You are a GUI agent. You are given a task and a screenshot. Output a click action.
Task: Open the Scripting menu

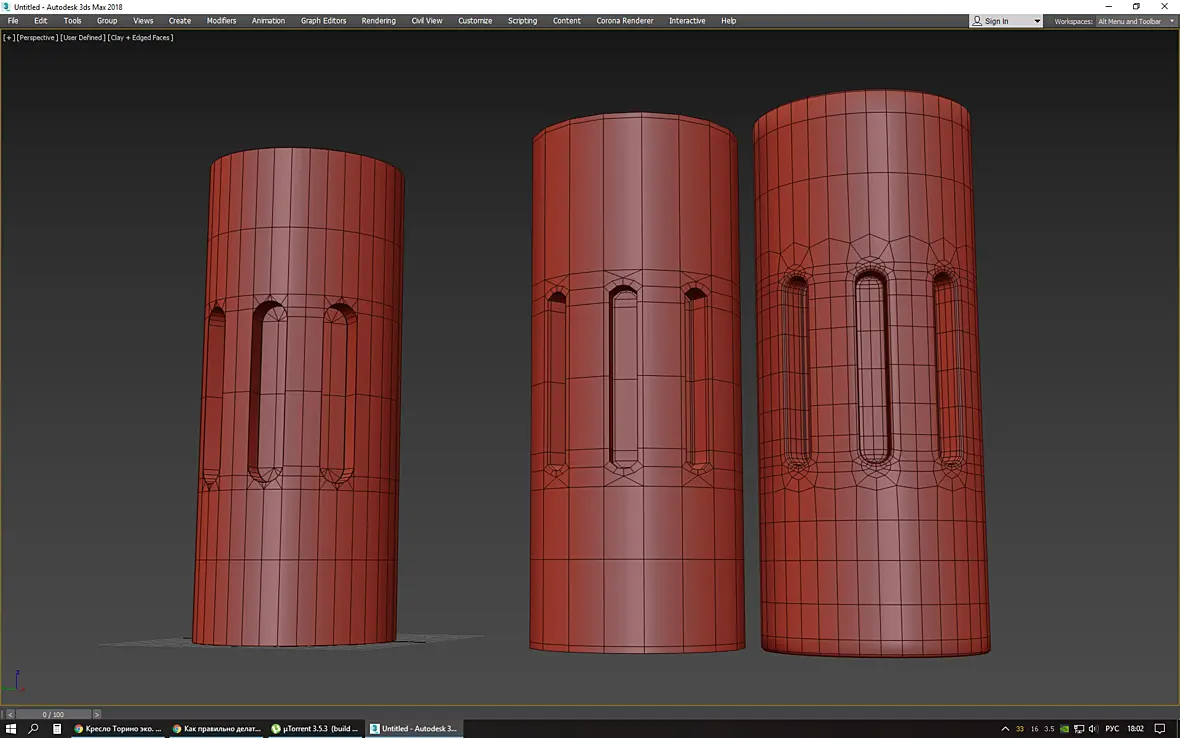click(522, 21)
